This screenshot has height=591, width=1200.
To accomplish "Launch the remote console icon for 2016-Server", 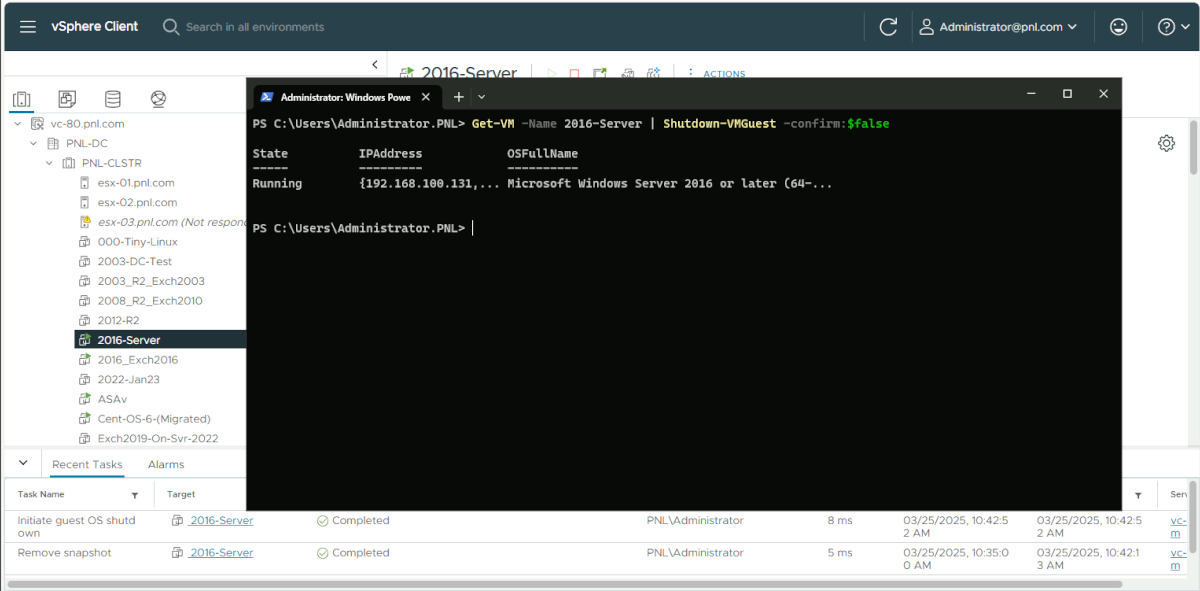I will pyautogui.click(x=600, y=73).
